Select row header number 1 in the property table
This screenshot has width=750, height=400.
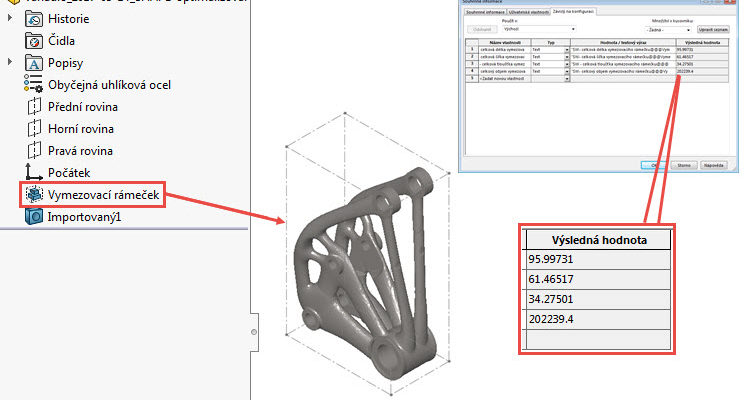tap(472, 50)
